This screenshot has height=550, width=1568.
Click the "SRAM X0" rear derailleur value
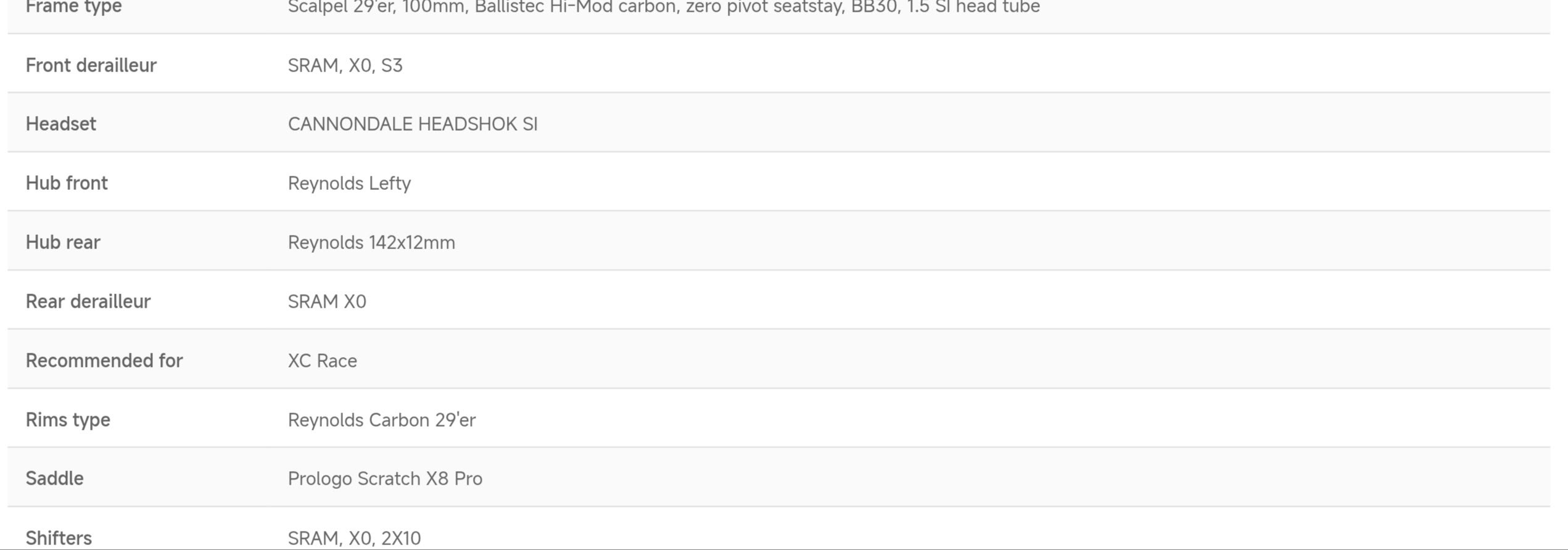pyautogui.click(x=327, y=302)
